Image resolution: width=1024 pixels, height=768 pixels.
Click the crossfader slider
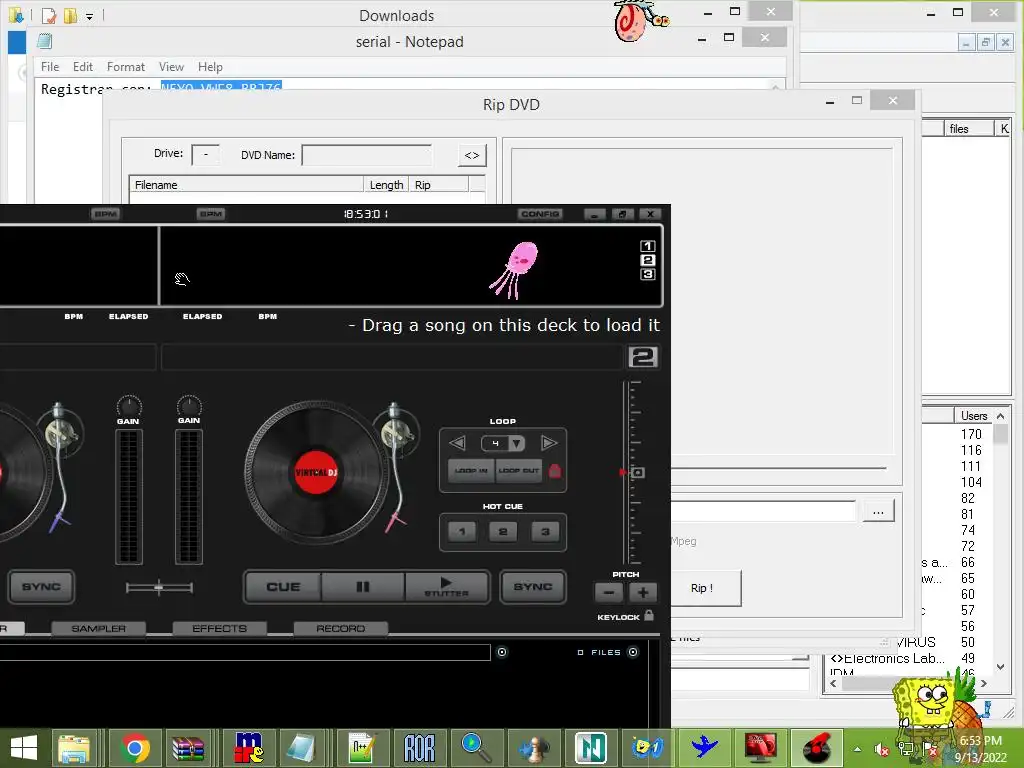159,588
